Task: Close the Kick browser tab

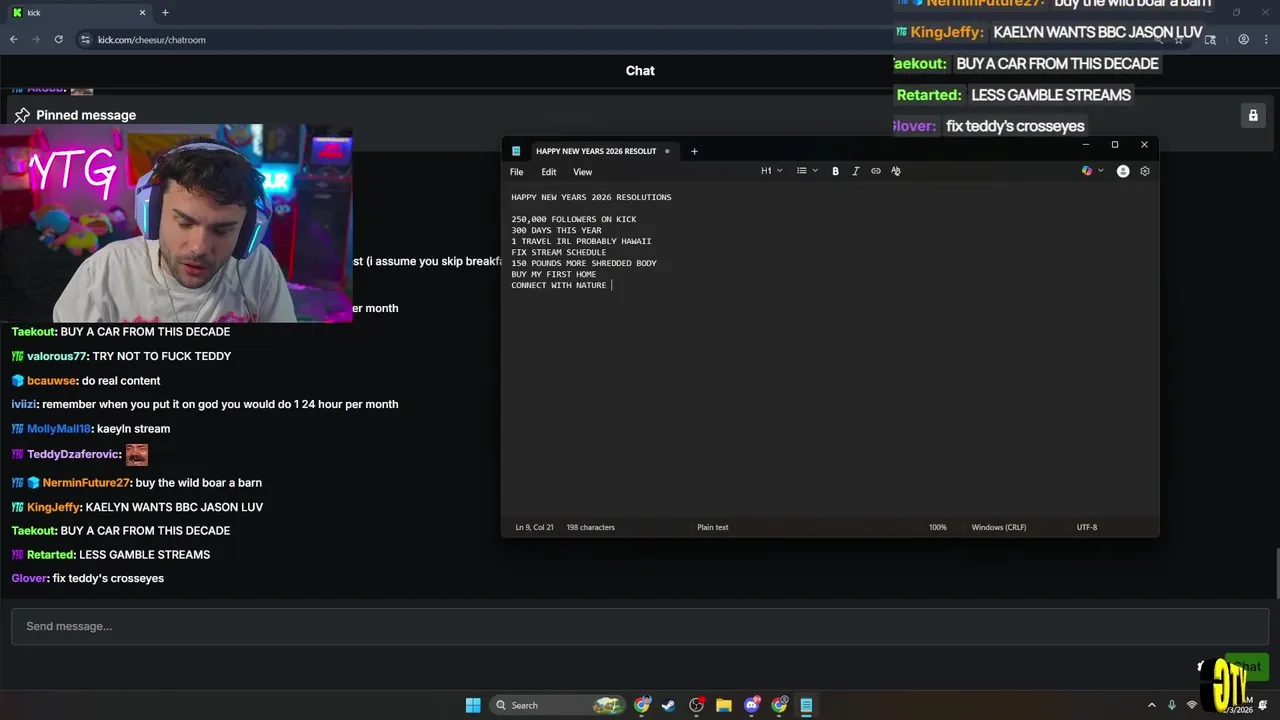Action: pyautogui.click(x=142, y=13)
